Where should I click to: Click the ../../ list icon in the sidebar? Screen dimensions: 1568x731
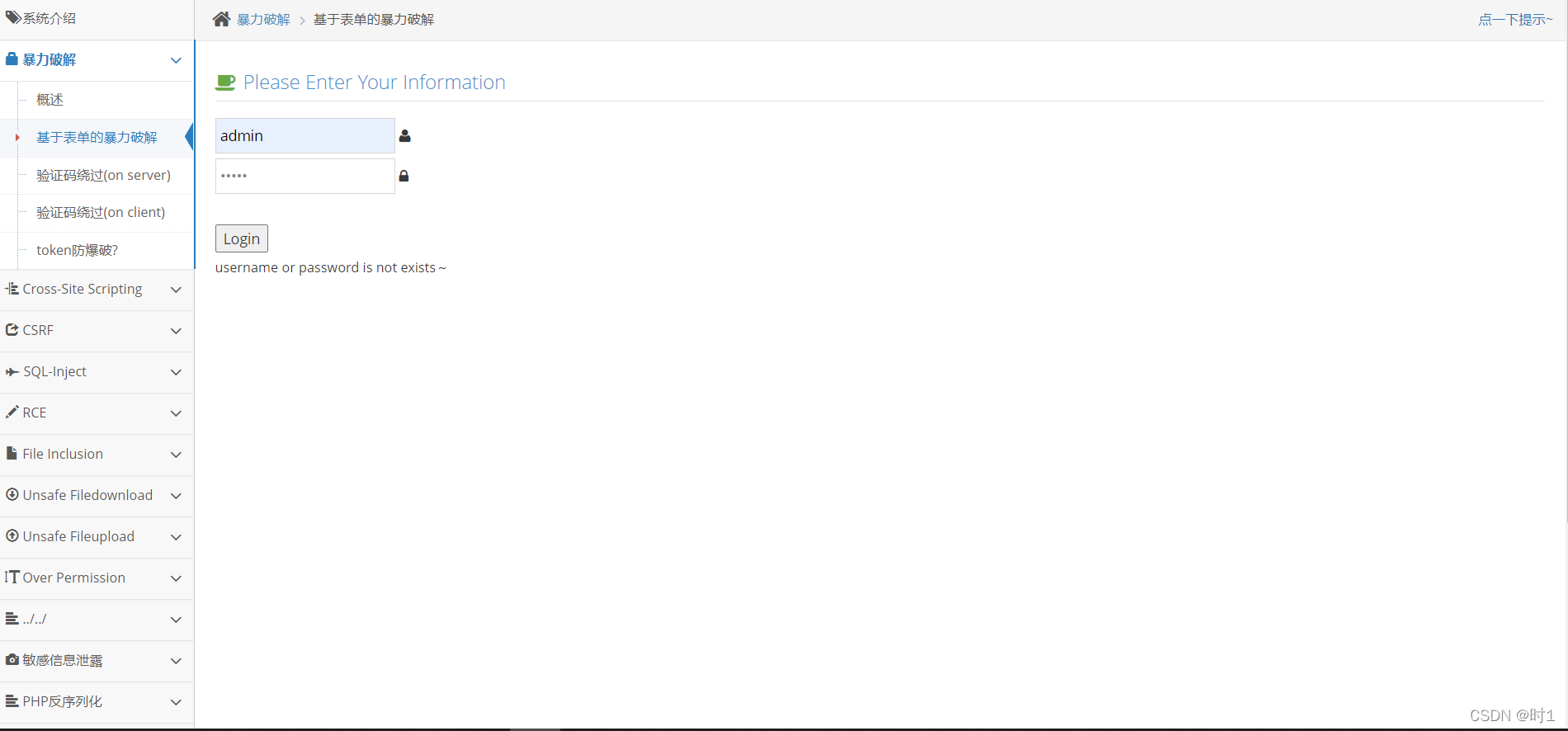coord(12,618)
